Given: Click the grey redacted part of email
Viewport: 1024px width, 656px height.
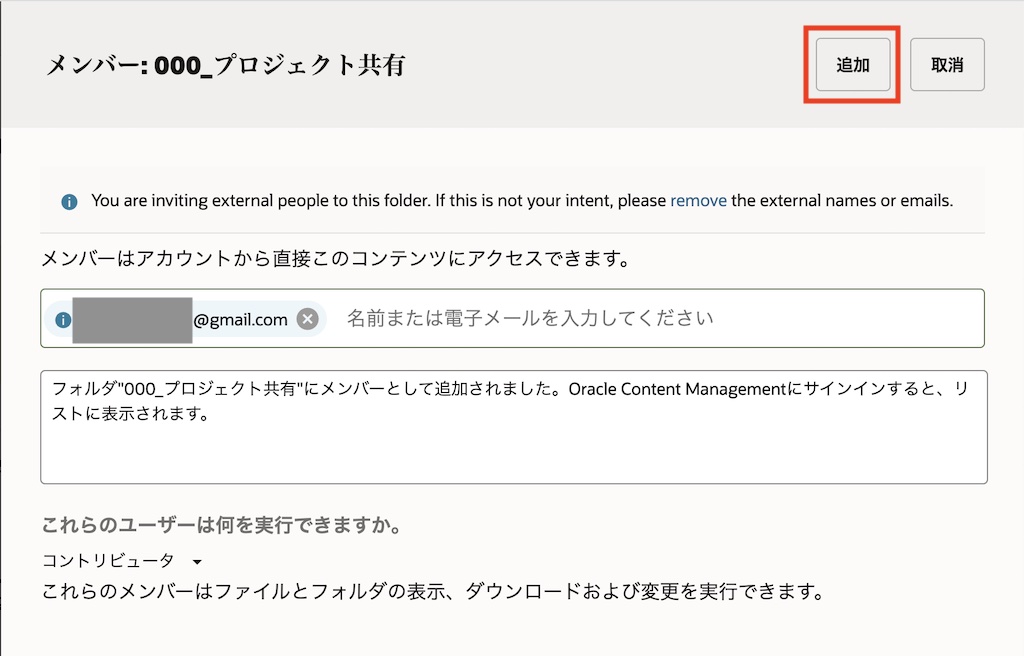Looking at the screenshot, I should (x=132, y=319).
